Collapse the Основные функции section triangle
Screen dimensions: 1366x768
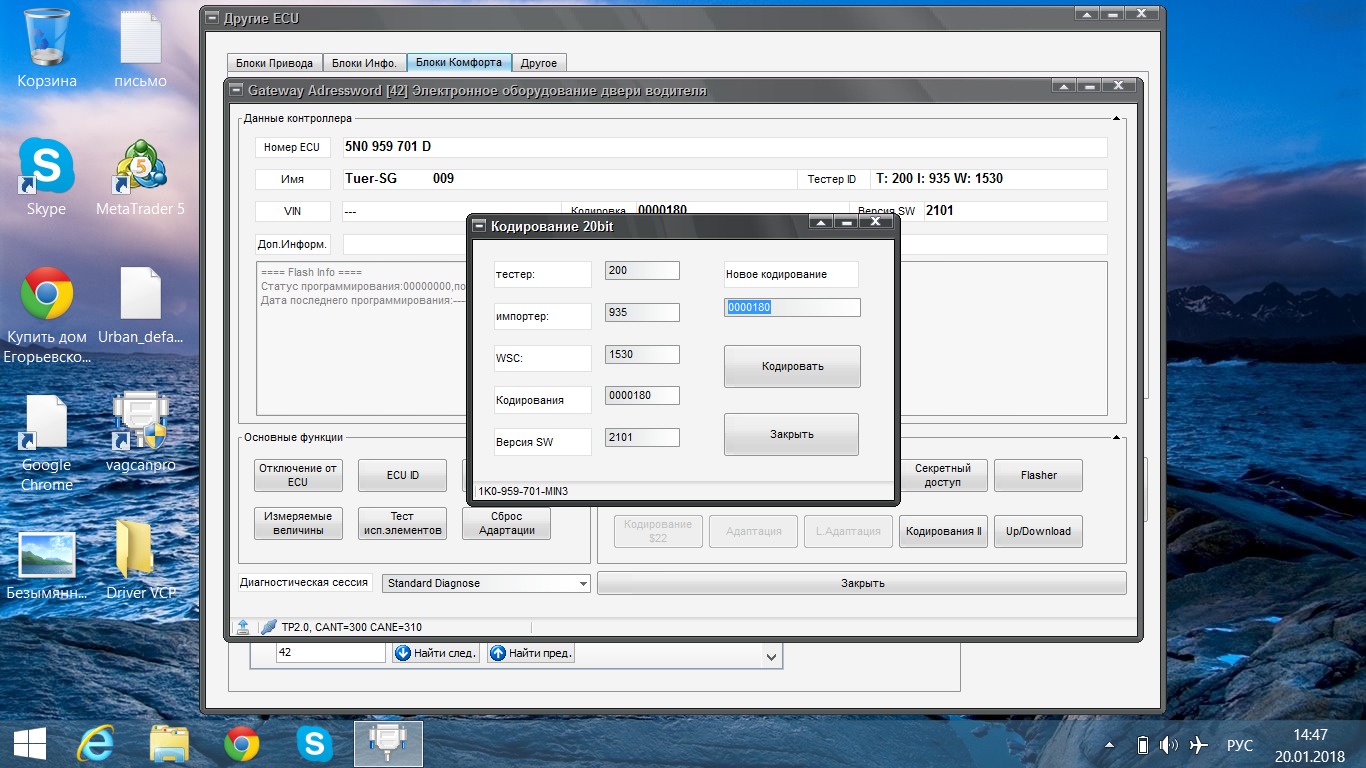click(x=1117, y=437)
